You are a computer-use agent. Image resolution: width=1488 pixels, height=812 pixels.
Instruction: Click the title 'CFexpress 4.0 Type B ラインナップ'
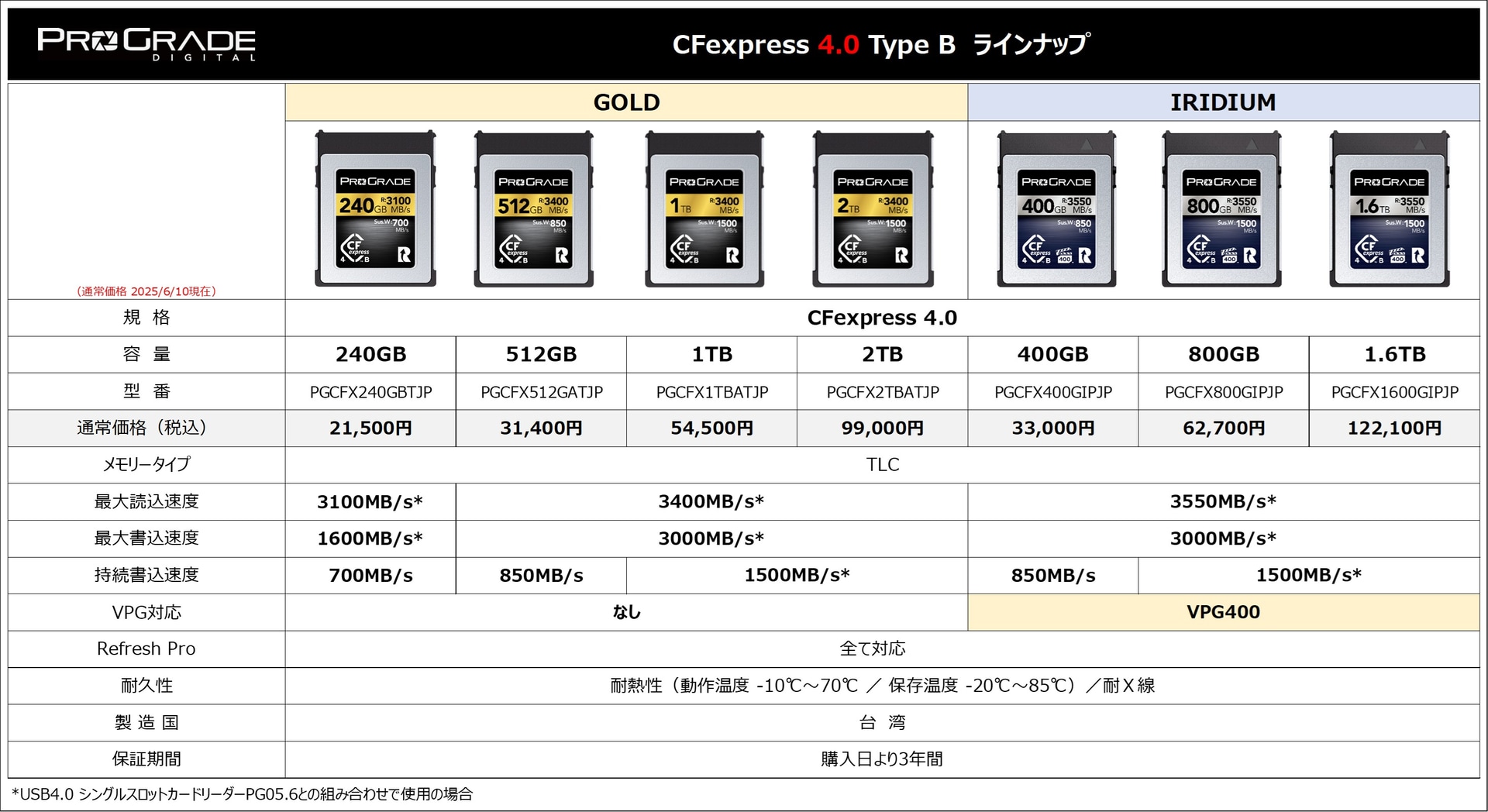(x=881, y=44)
